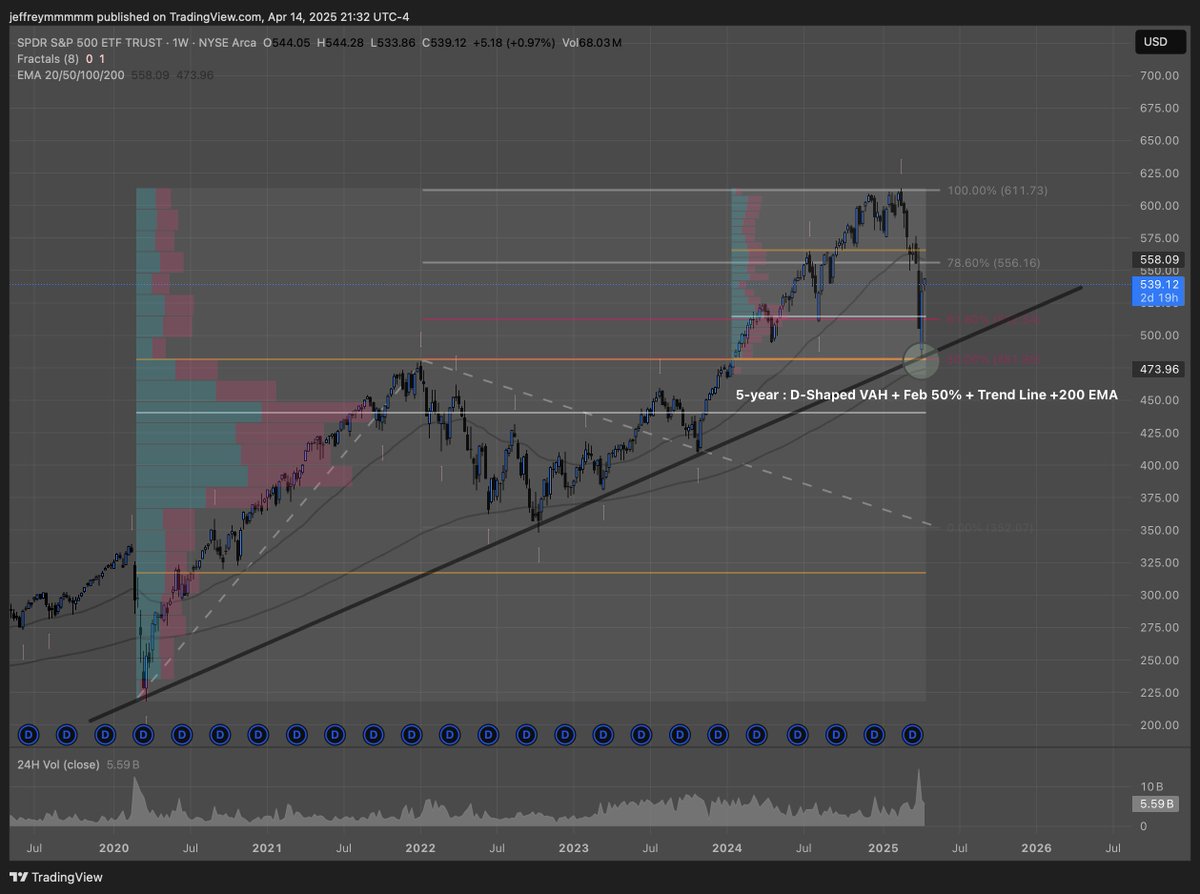Click the 0.00% Fibonacci level label
This screenshot has width=1200, height=894.
(x=990, y=527)
